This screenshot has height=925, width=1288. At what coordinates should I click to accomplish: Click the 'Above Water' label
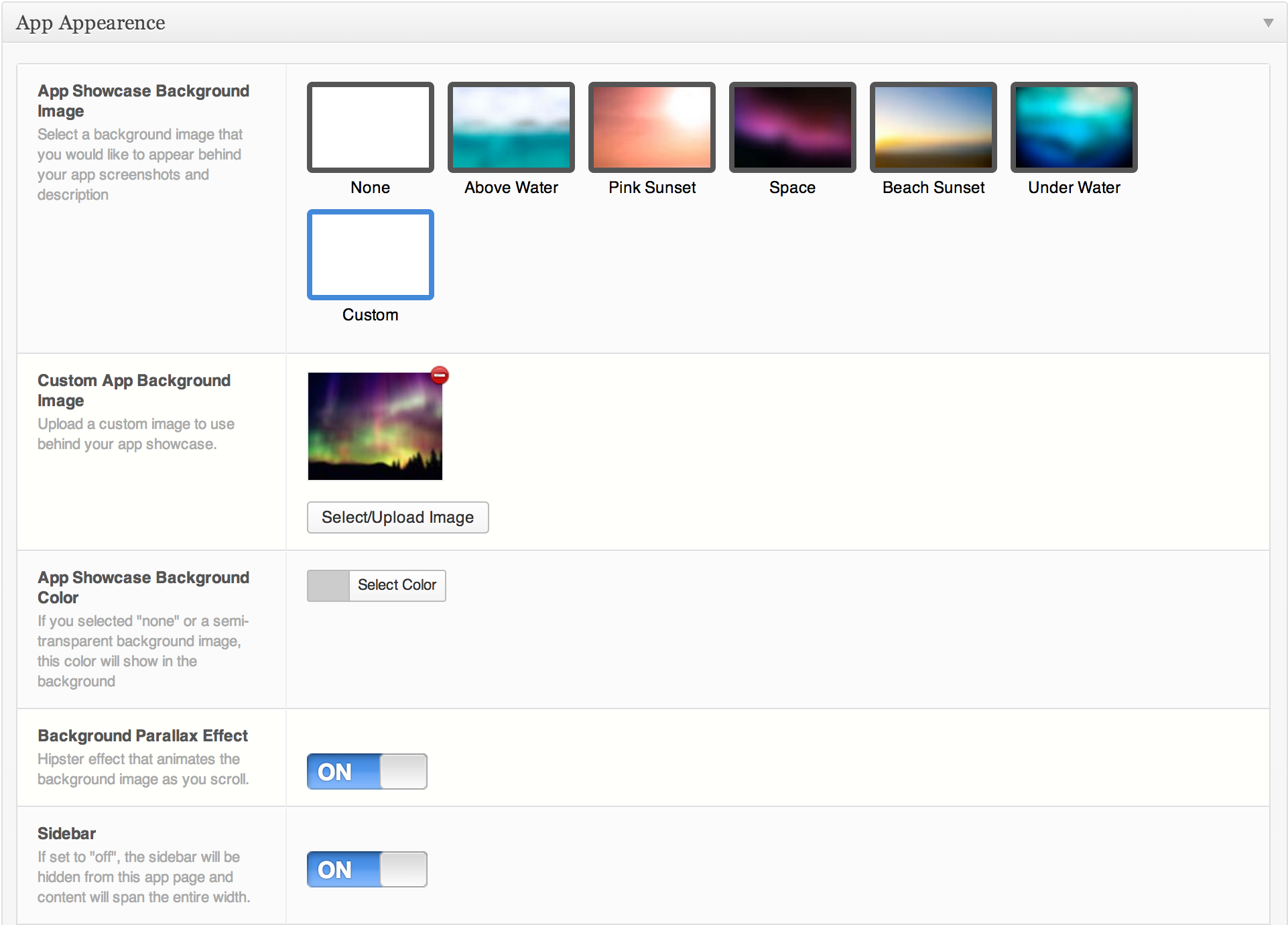(511, 188)
